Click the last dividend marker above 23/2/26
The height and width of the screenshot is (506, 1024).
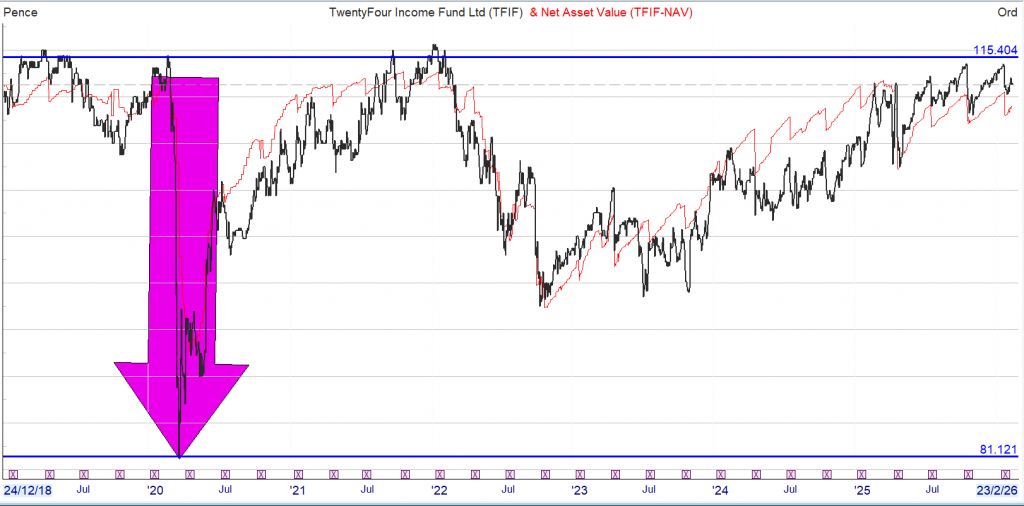(x=1006, y=474)
